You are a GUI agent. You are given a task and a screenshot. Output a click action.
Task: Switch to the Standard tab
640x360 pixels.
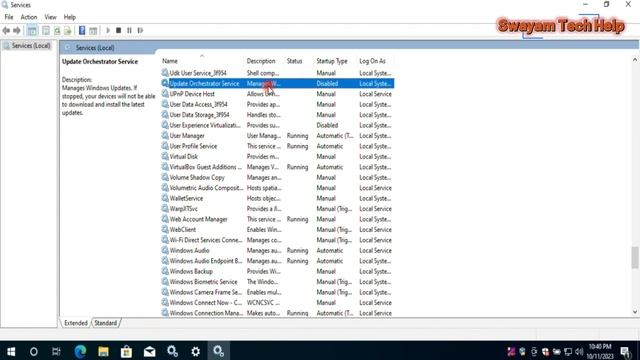[106, 323]
